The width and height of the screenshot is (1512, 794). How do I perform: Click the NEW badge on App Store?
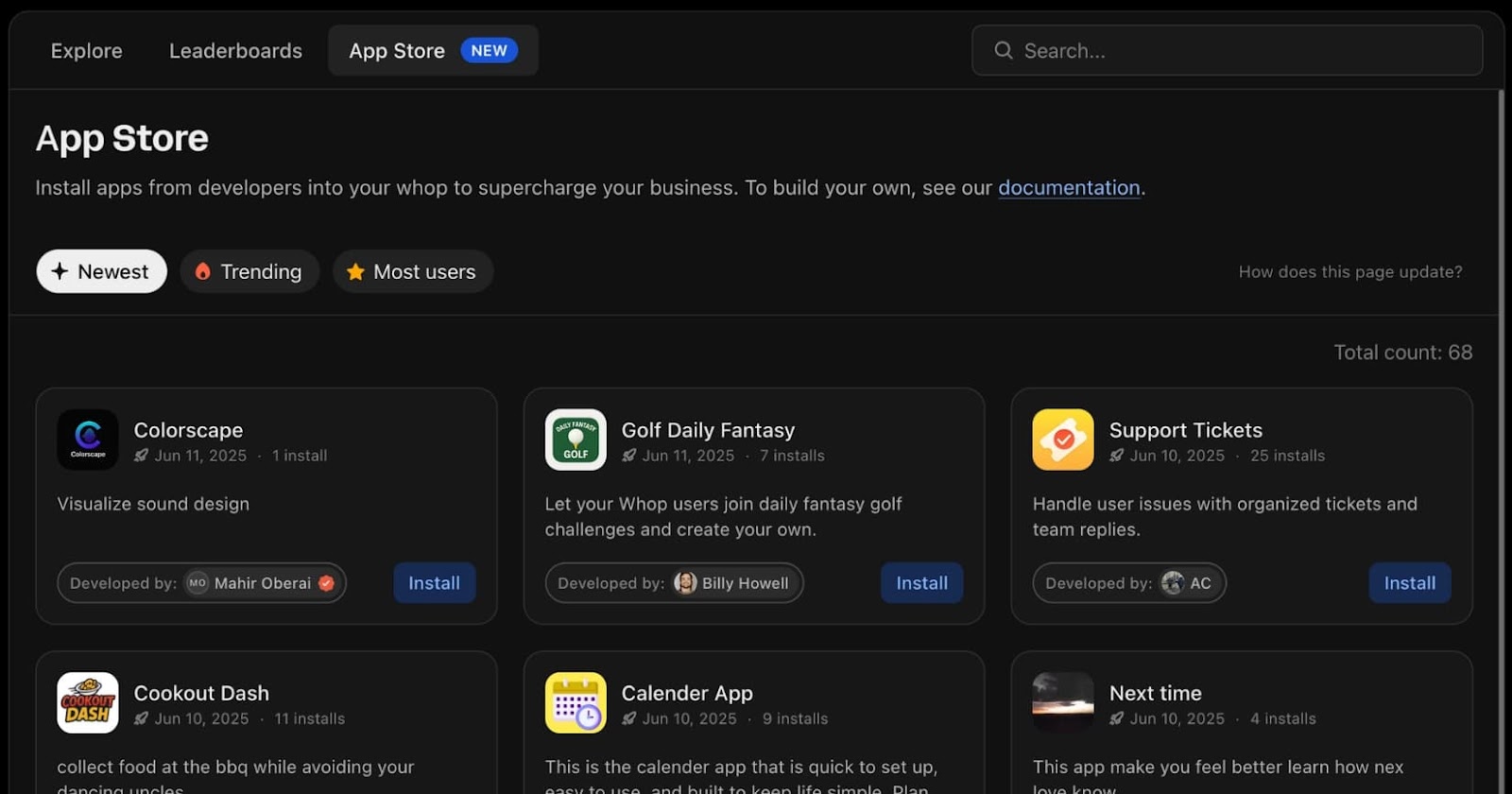pos(489,51)
